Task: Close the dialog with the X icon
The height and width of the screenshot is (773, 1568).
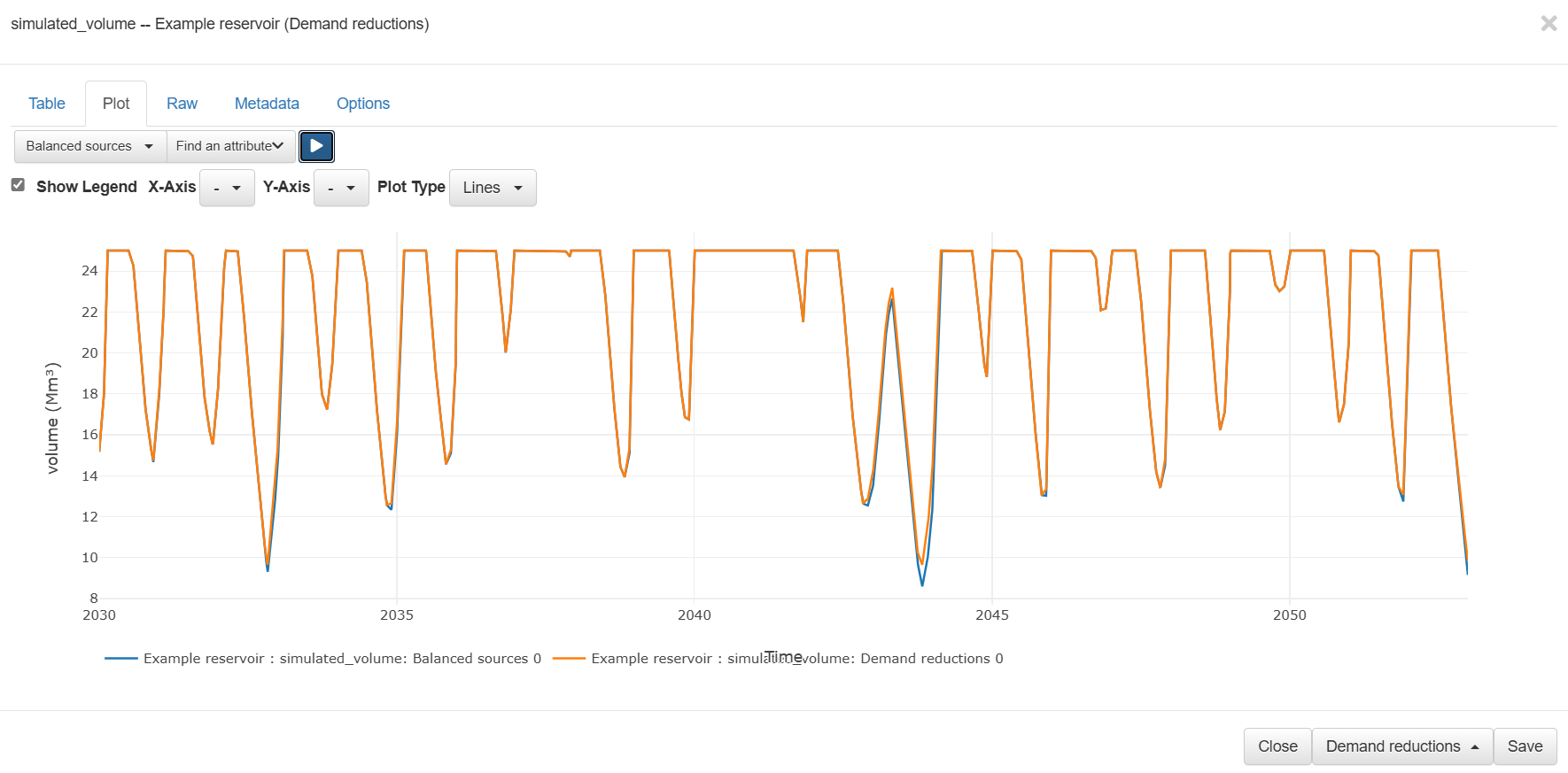Action: (x=1549, y=24)
